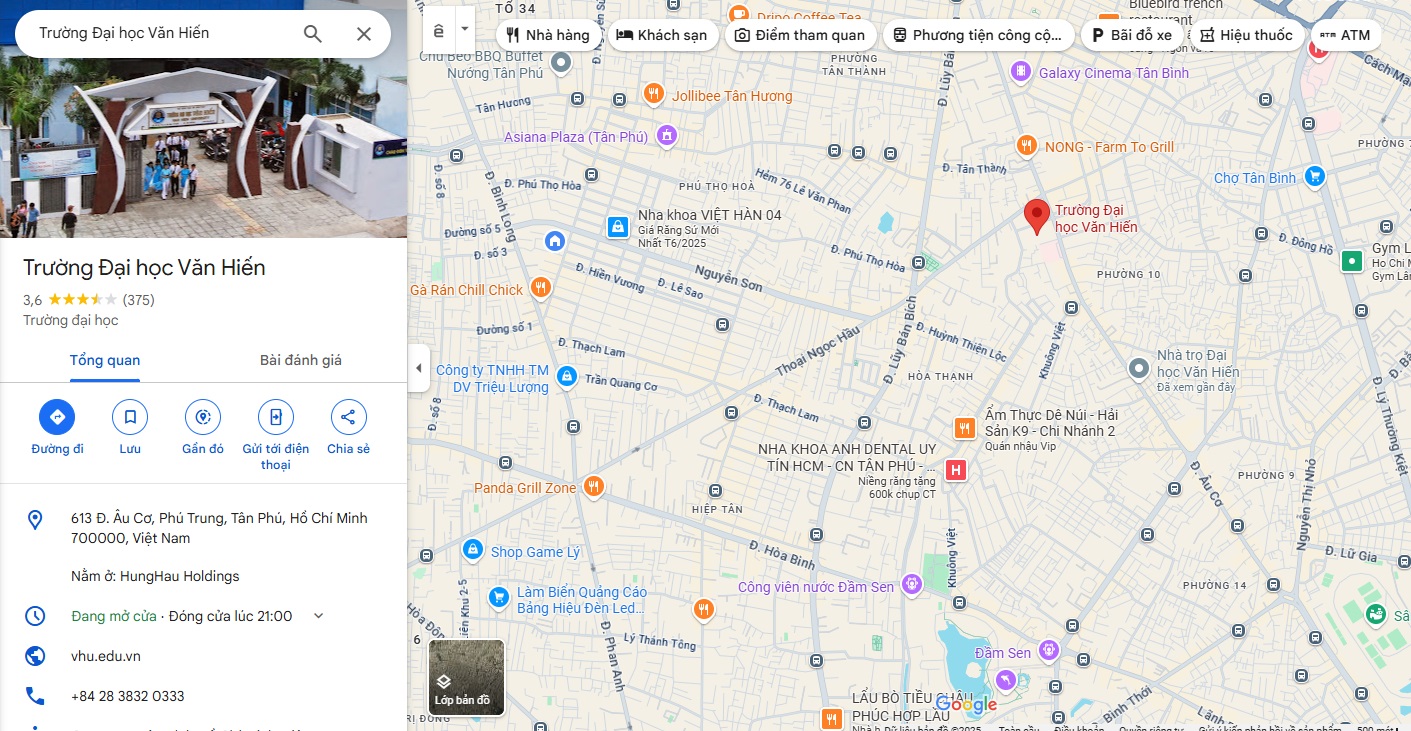Open the dropdown arrow beside the menu icon
Viewport: 1411px width, 731px height.
pyautogui.click(x=464, y=30)
